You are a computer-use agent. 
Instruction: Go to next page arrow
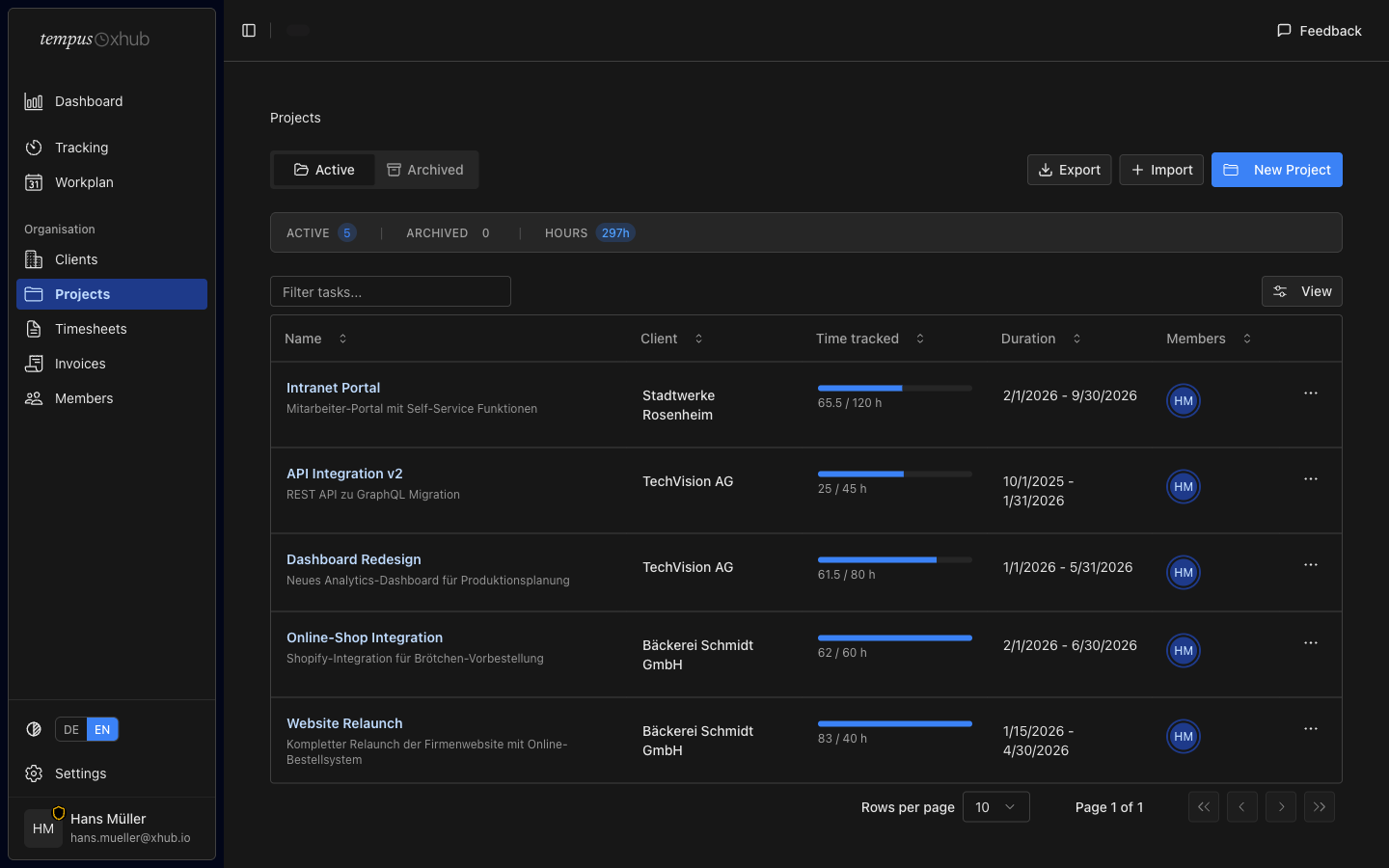[1280, 807]
